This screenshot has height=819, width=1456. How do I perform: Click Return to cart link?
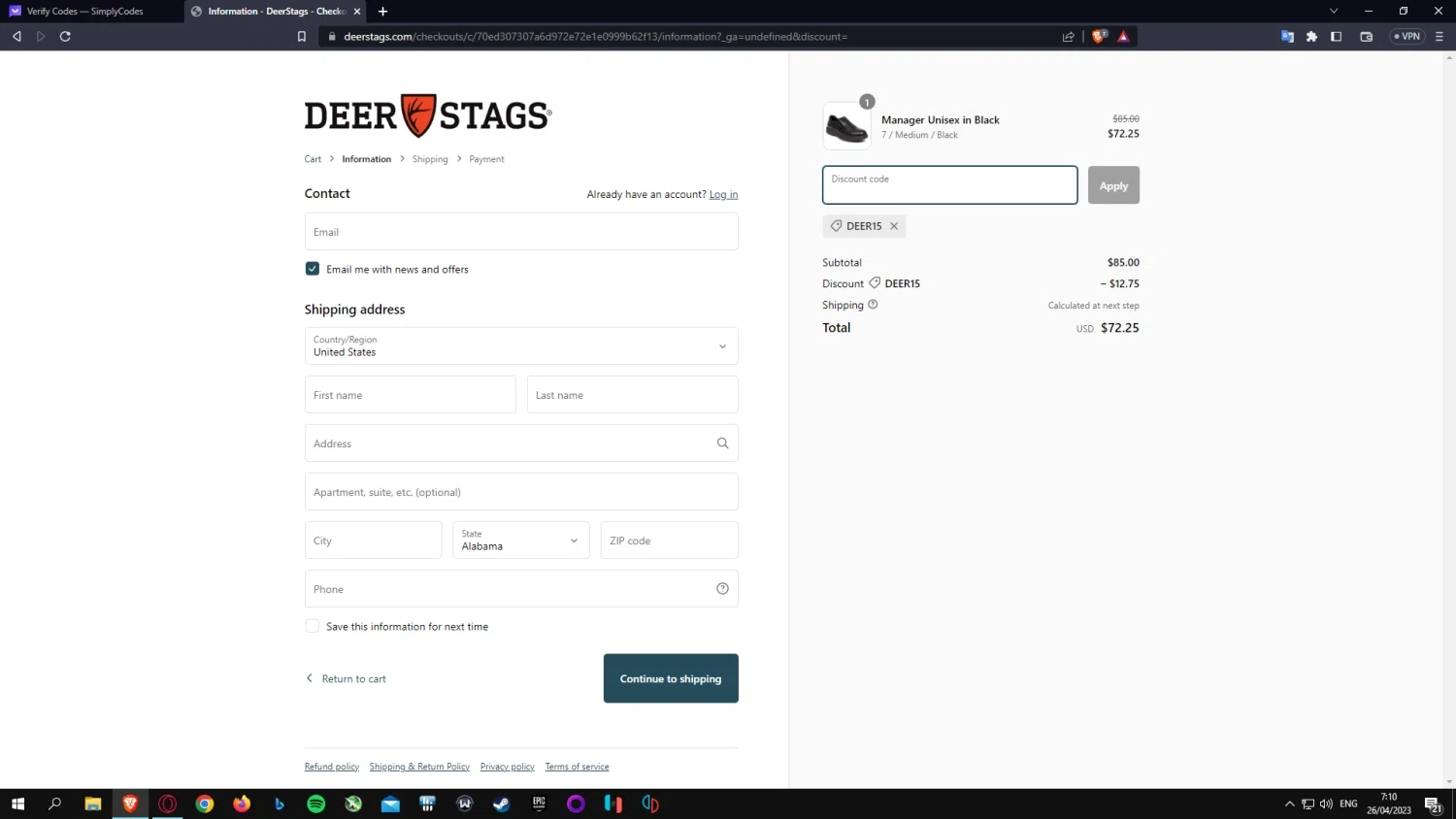pyautogui.click(x=347, y=679)
